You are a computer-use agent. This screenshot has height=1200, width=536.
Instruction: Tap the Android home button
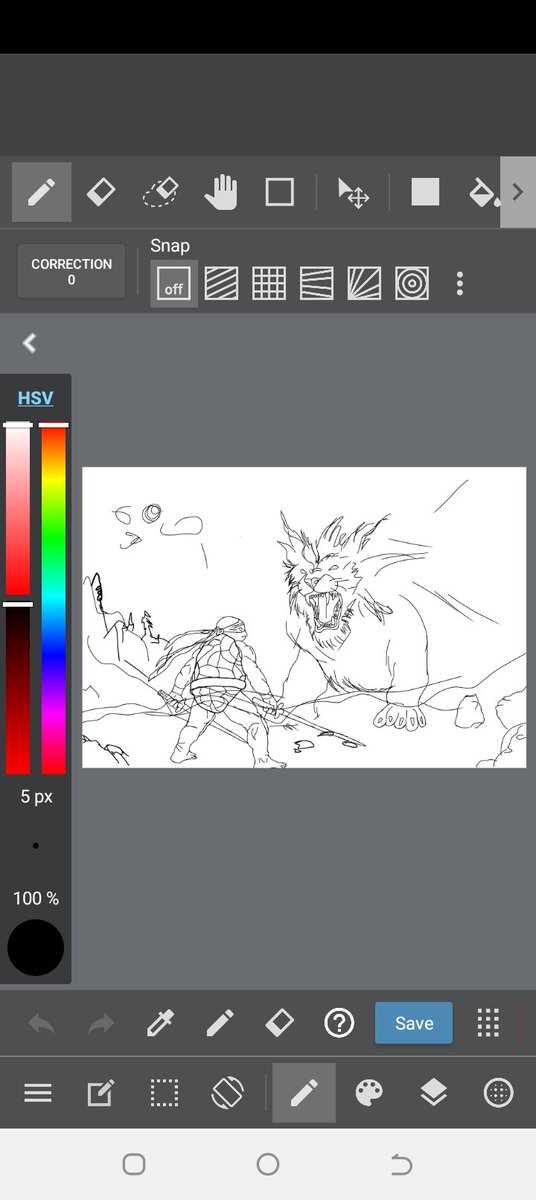pyautogui.click(x=268, y=1164)
